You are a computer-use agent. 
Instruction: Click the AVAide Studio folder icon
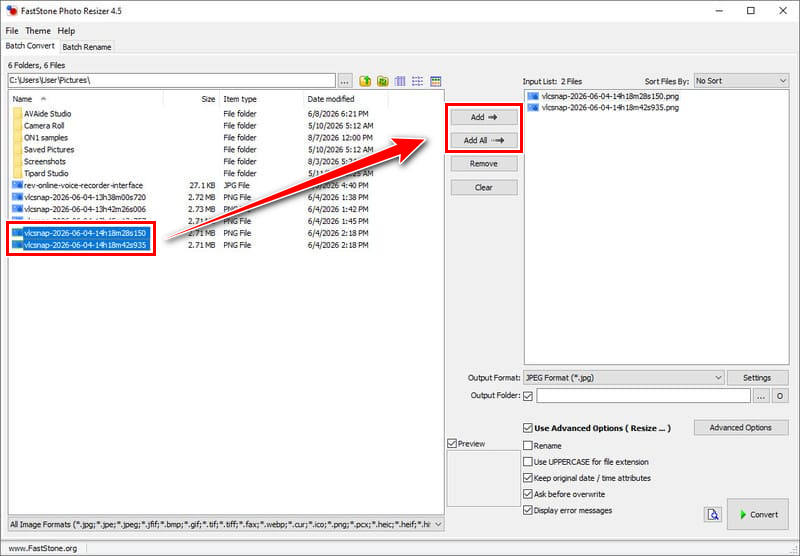(17, 113)
